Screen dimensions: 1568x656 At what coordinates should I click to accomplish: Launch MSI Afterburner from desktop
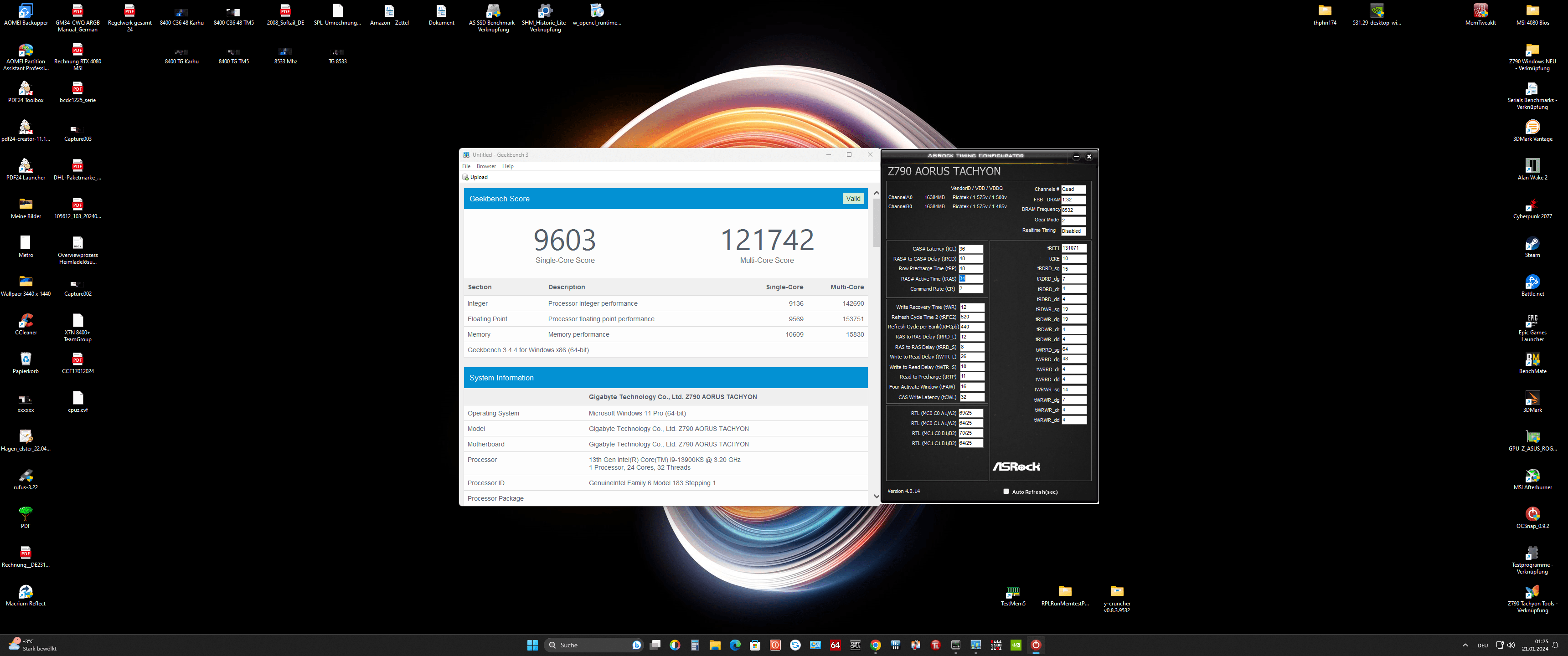(x=1532, y=476)
